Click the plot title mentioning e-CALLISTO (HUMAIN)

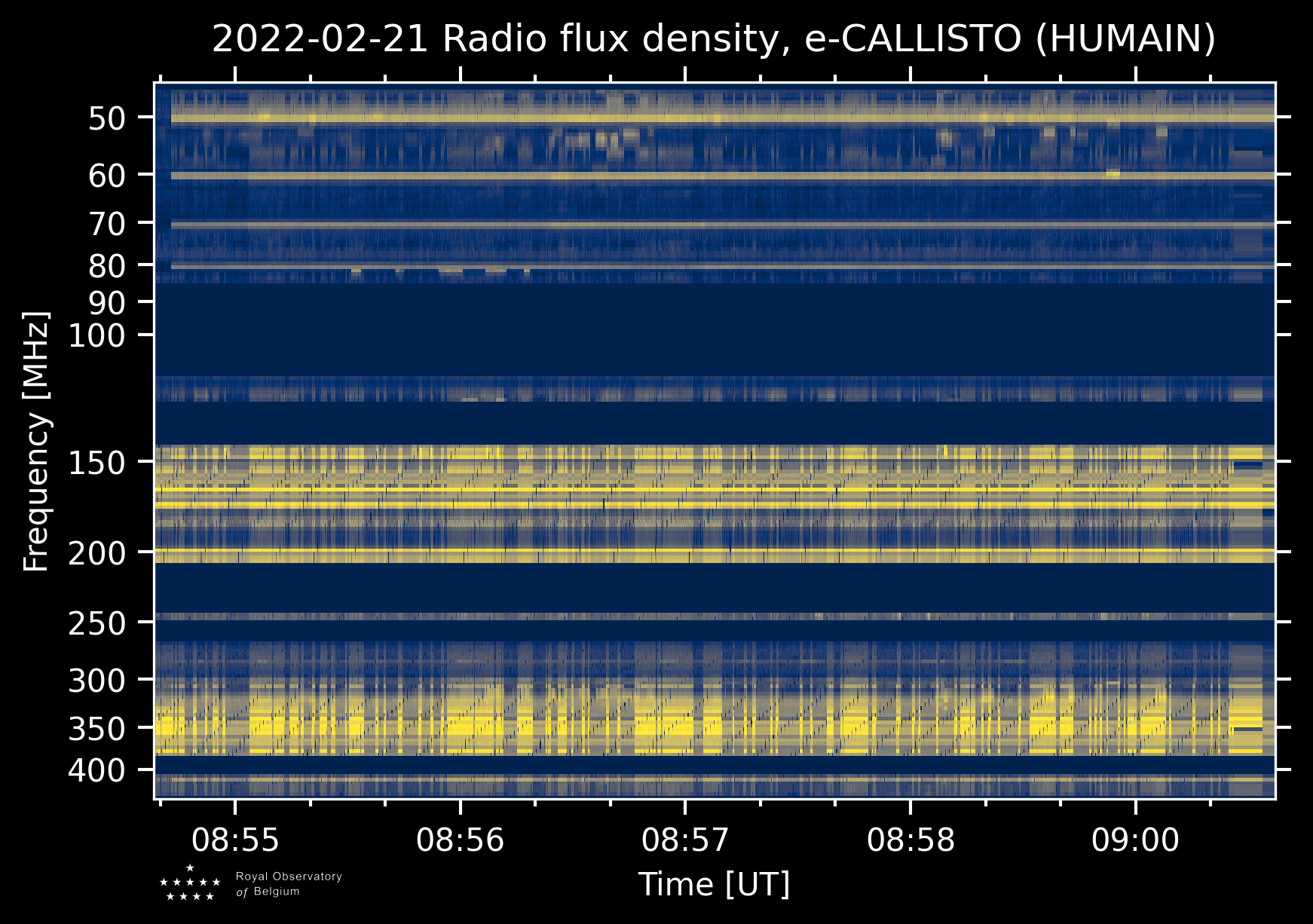click(x=714, y=39)
